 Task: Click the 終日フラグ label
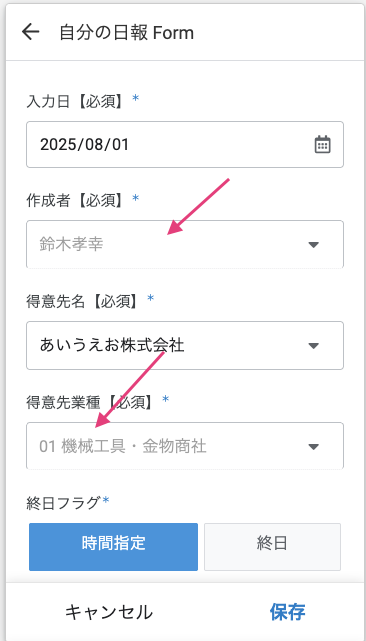[x=63, y=502]
